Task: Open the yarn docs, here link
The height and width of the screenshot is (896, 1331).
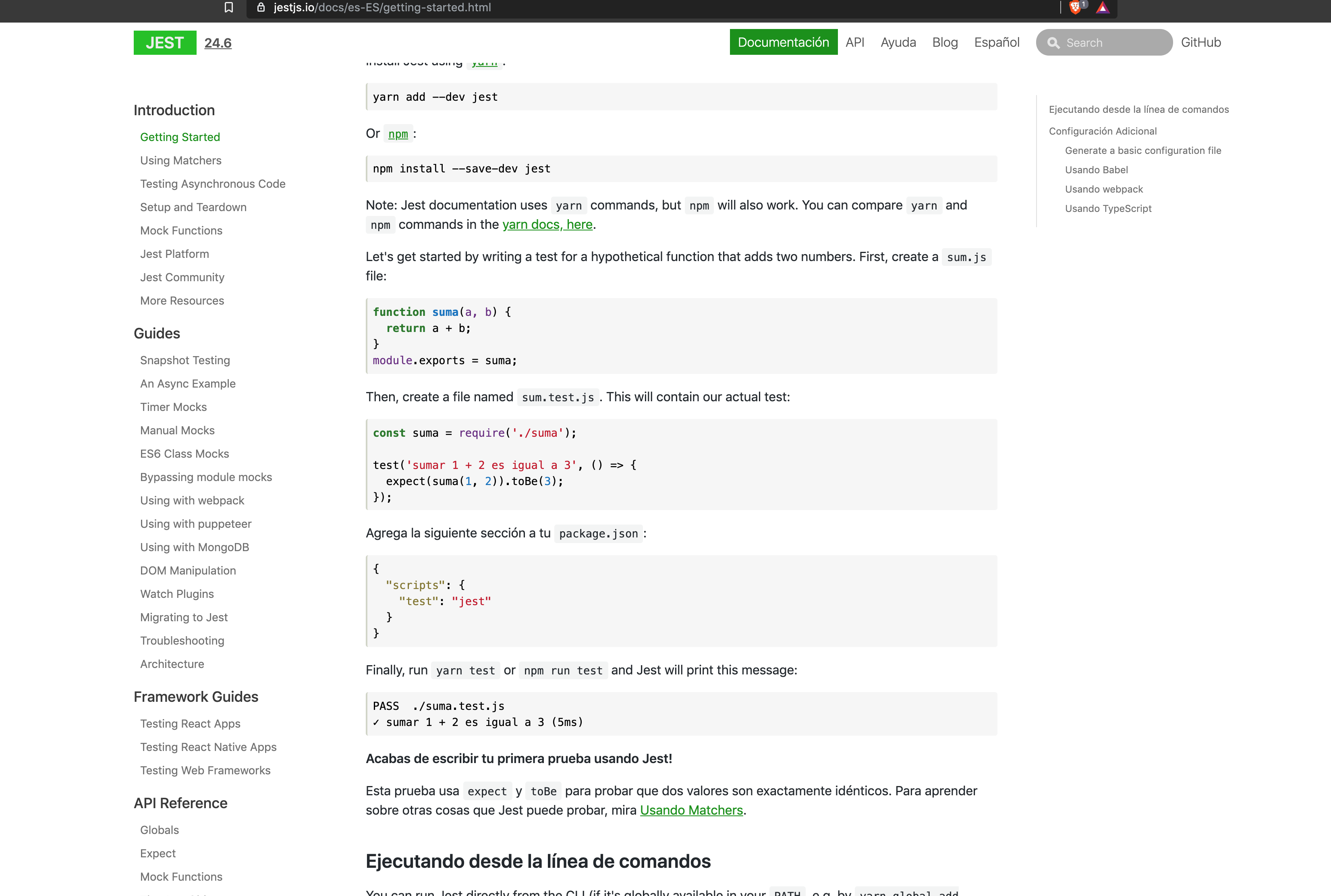Action: (547, 224)
